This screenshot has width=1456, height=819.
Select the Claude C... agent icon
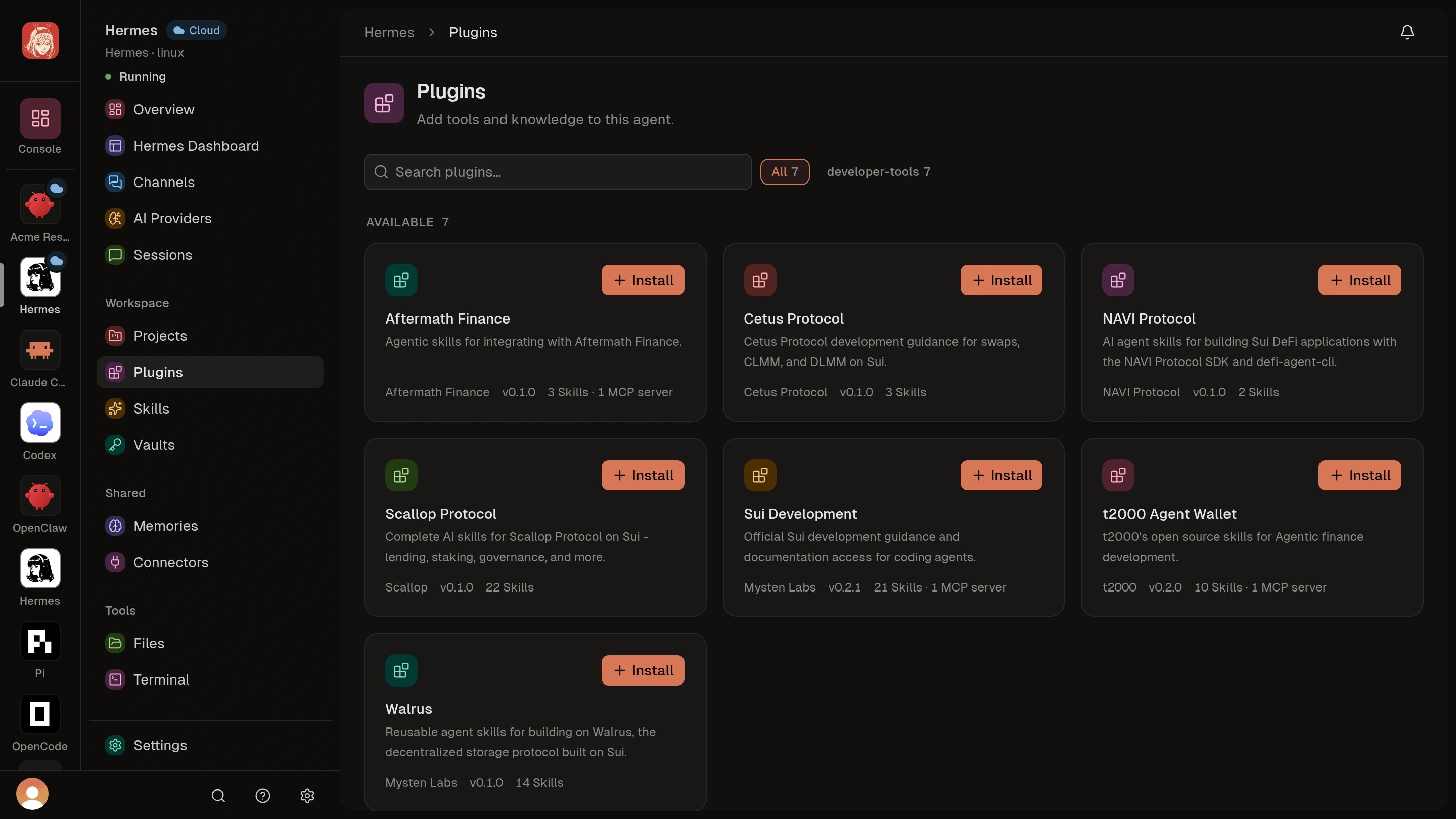pos(40,350)
